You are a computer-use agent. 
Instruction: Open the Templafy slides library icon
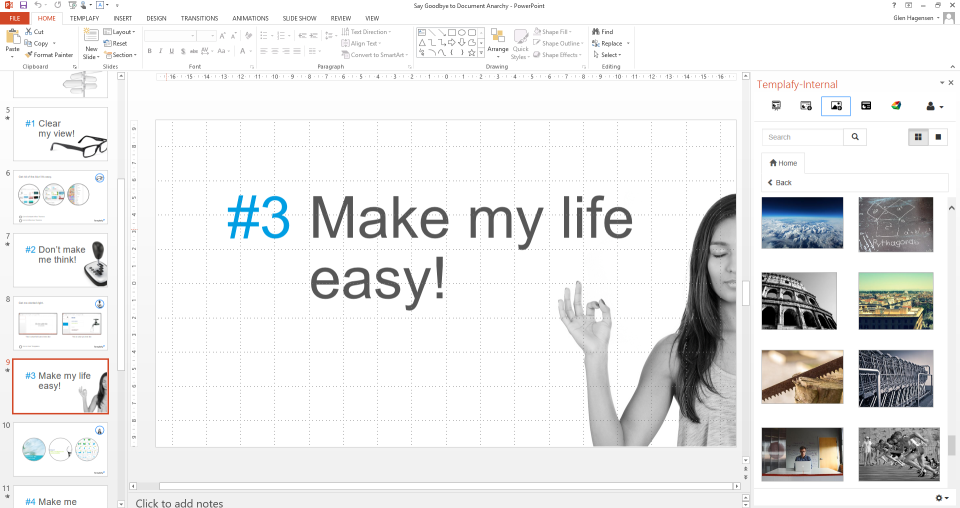pos(806,106)
